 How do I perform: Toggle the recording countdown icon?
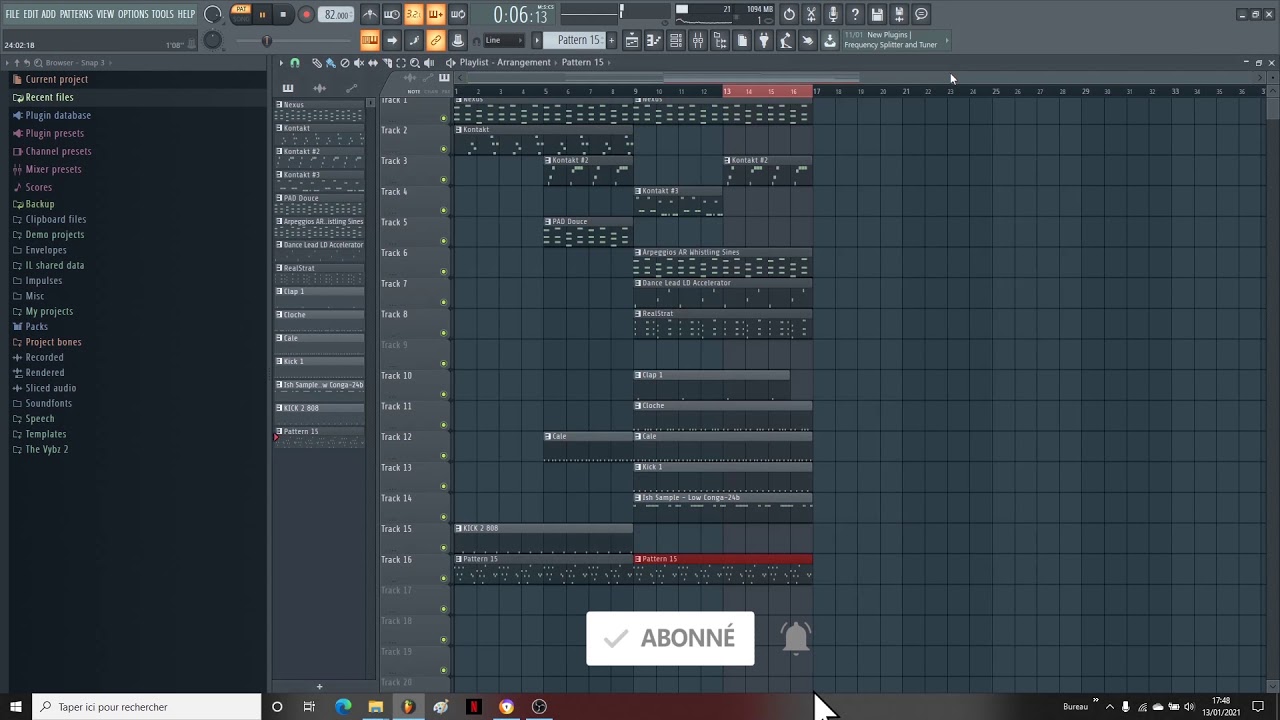[x=414, y=15]
